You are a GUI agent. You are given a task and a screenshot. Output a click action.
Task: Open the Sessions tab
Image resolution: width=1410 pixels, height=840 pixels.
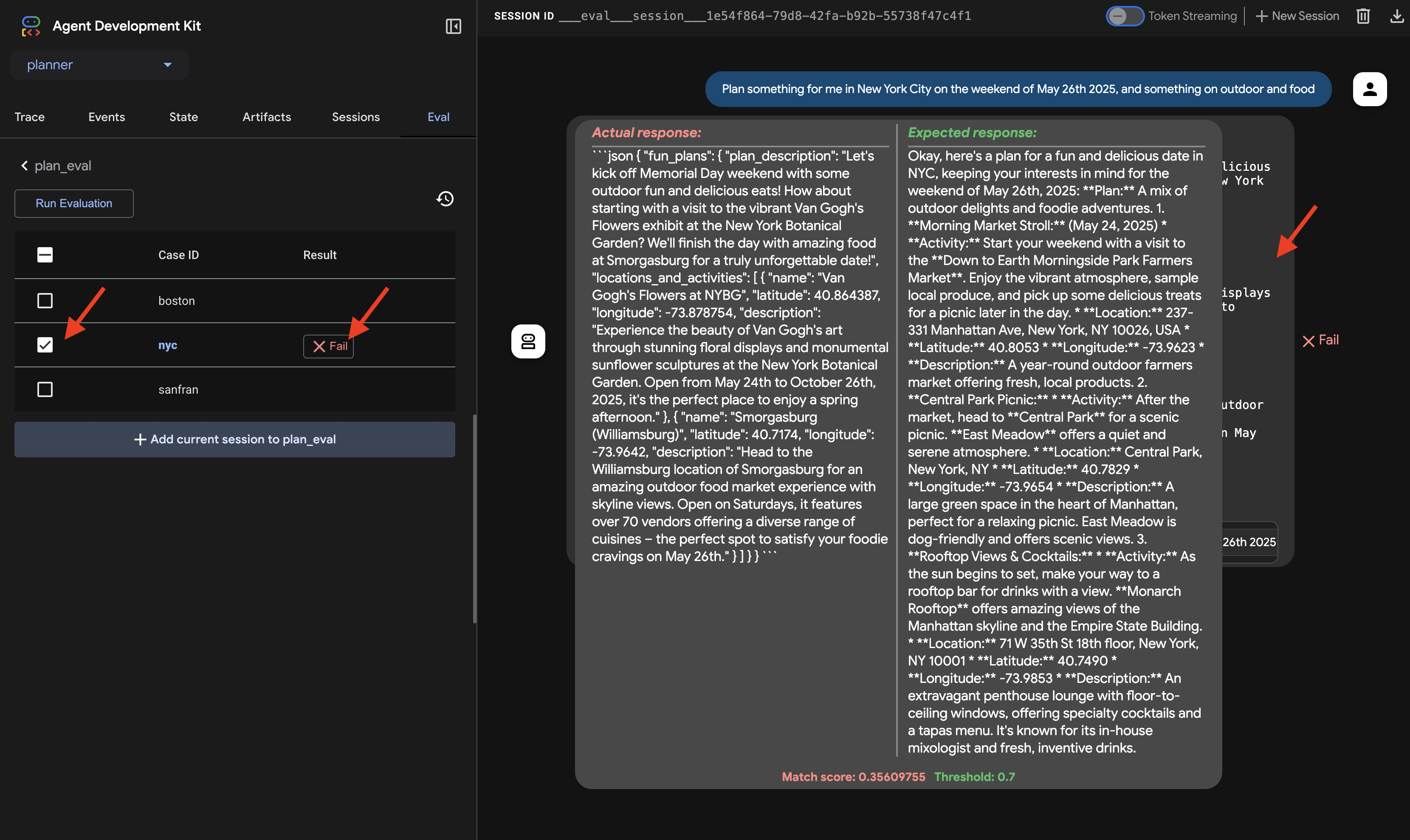(355, 117)
